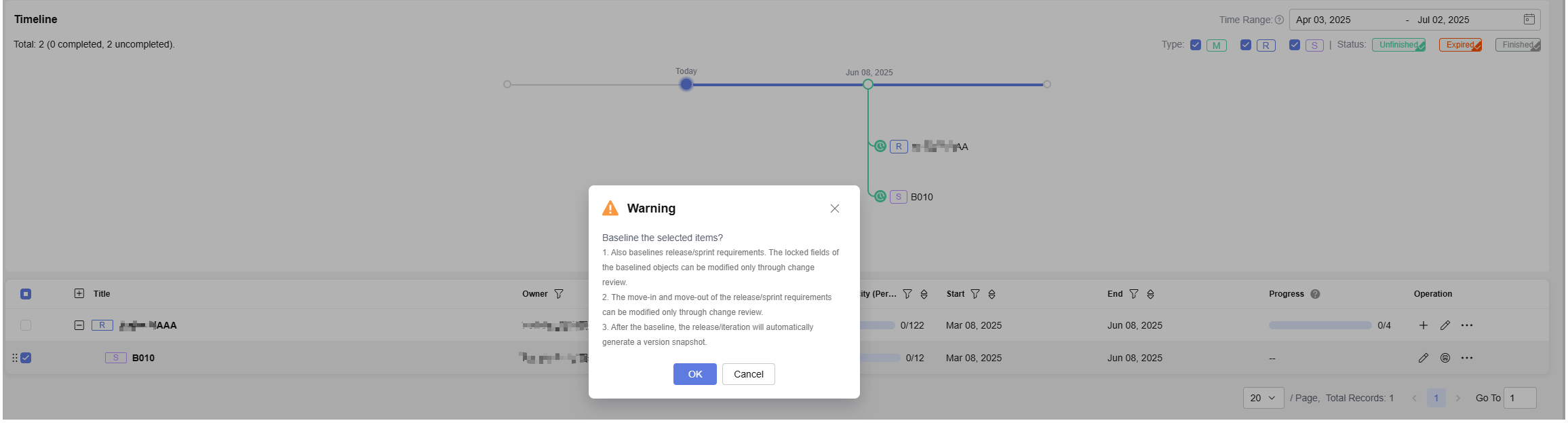Edit the AAA release row
Screen dimensions: 1568x423
(x=1445, y=325)
